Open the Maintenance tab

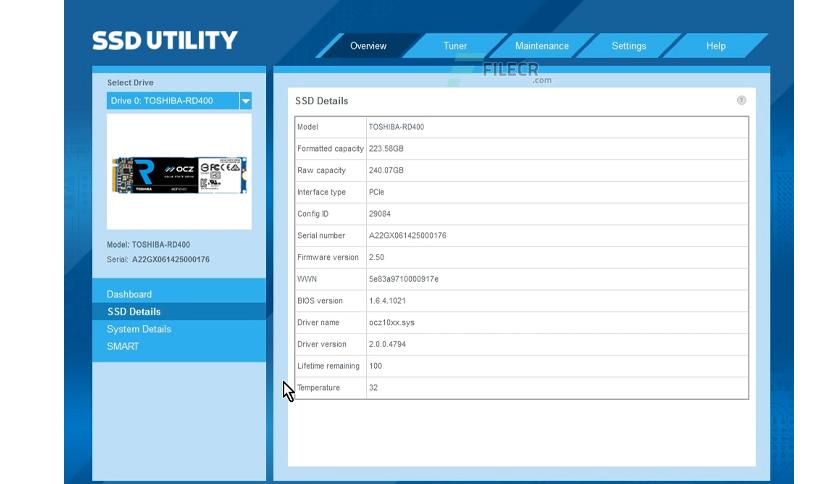point(542,46)
